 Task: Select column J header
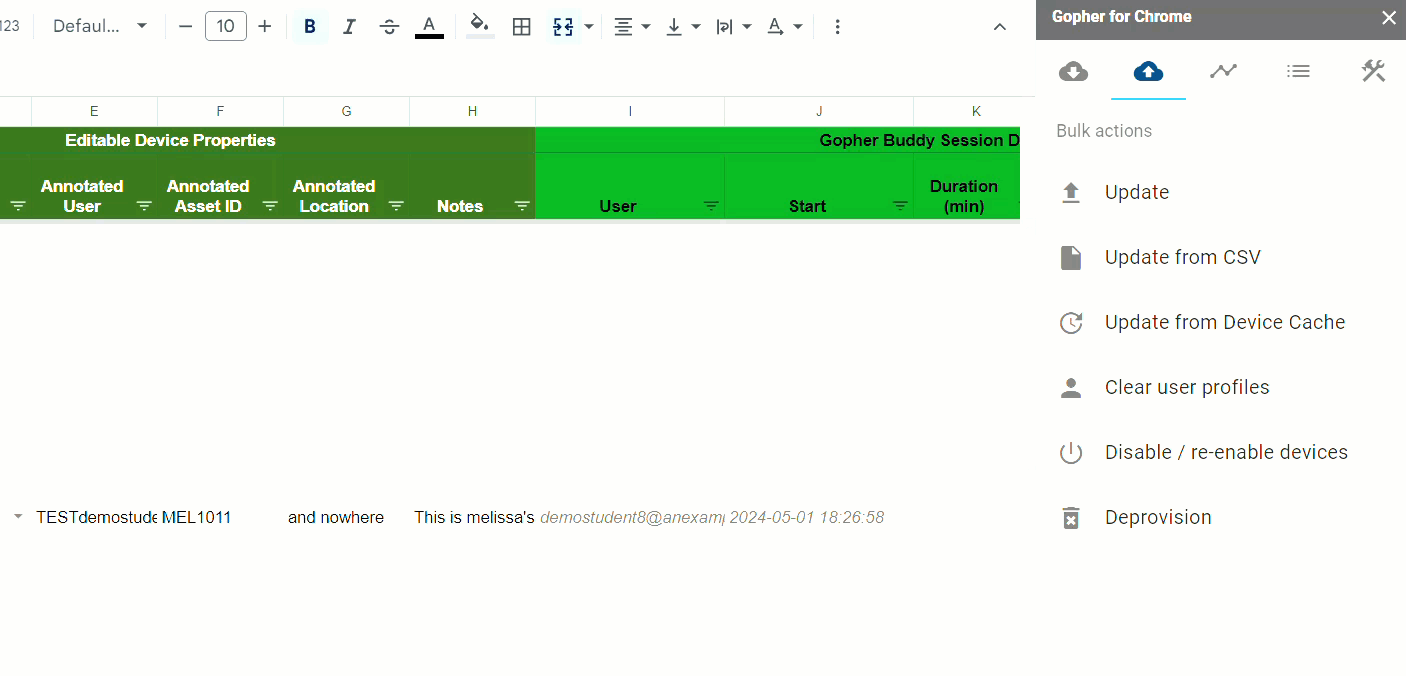pos(819,111)
